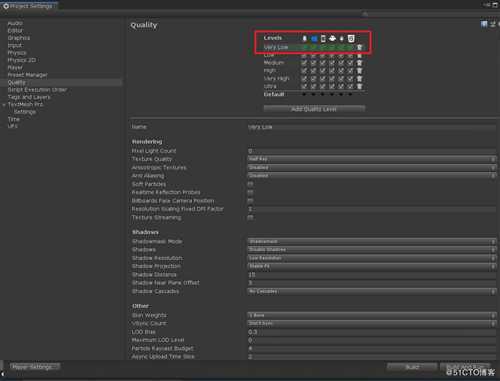Image resolution: width=500 pixels, height=381 pixels.
Task: Open the Physics 2D settings category
Action: 22,60
